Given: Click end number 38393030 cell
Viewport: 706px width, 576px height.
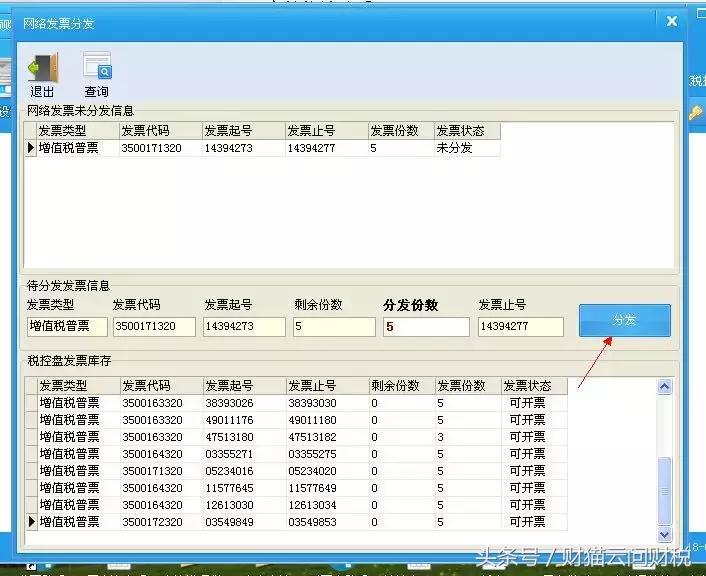Looking at the screenshot, I should 328,403.
